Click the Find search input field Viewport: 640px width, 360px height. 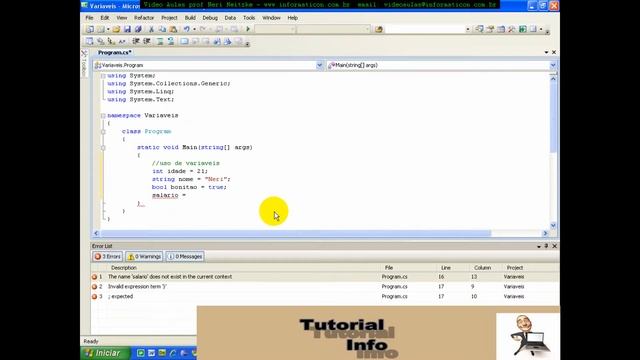pos(424,29)
